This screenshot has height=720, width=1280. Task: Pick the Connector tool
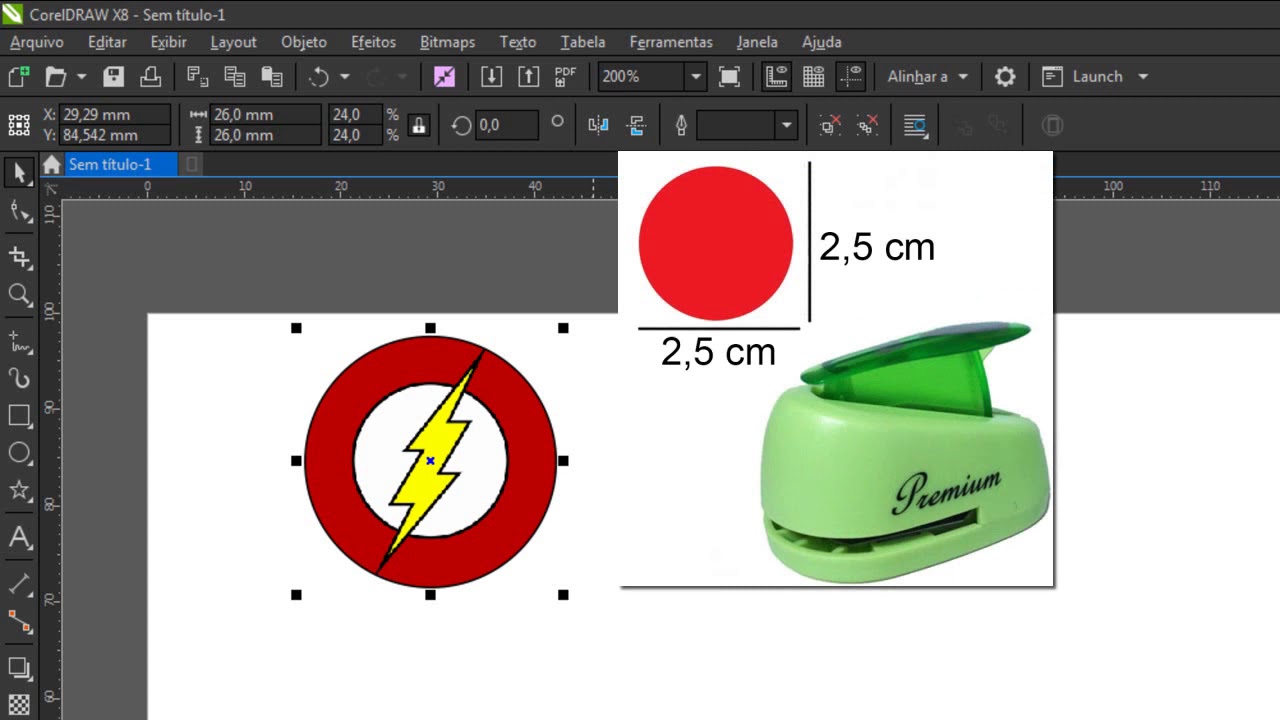click(x=19, y=622)
